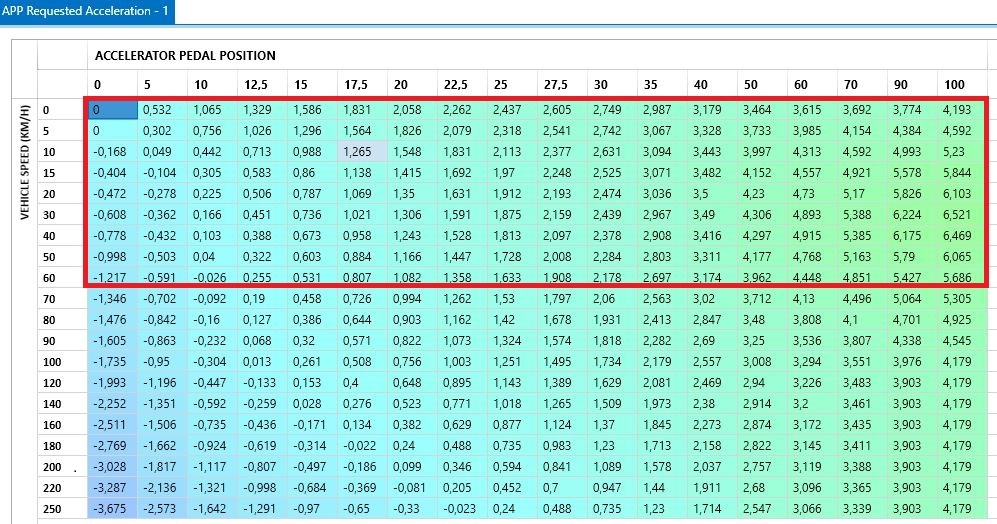Select highlighted cell 0 at speed 0, pedal 0
The image size is (997, 524).
[113, 110]
